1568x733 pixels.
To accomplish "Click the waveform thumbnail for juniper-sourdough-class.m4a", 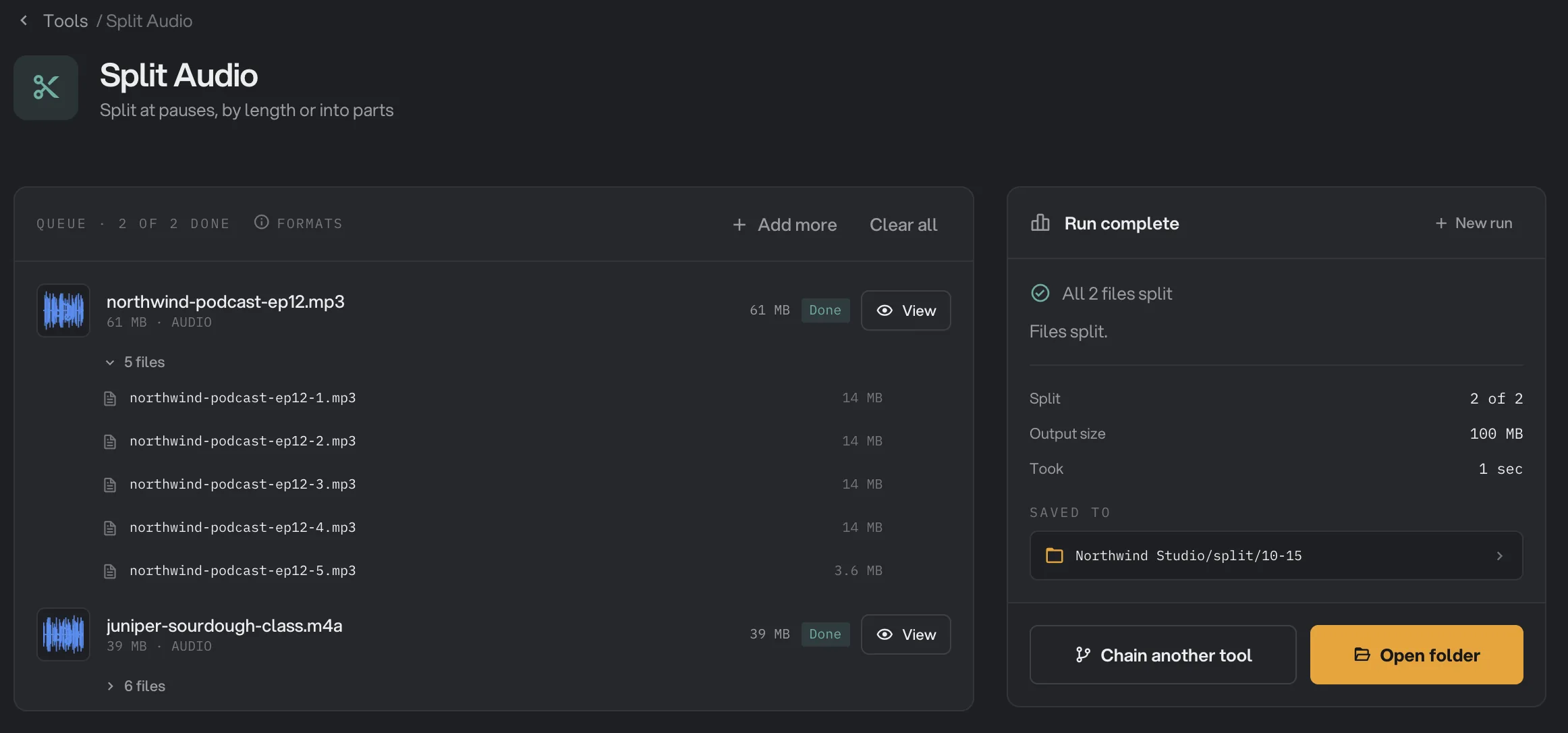I will tap(63, 634).
